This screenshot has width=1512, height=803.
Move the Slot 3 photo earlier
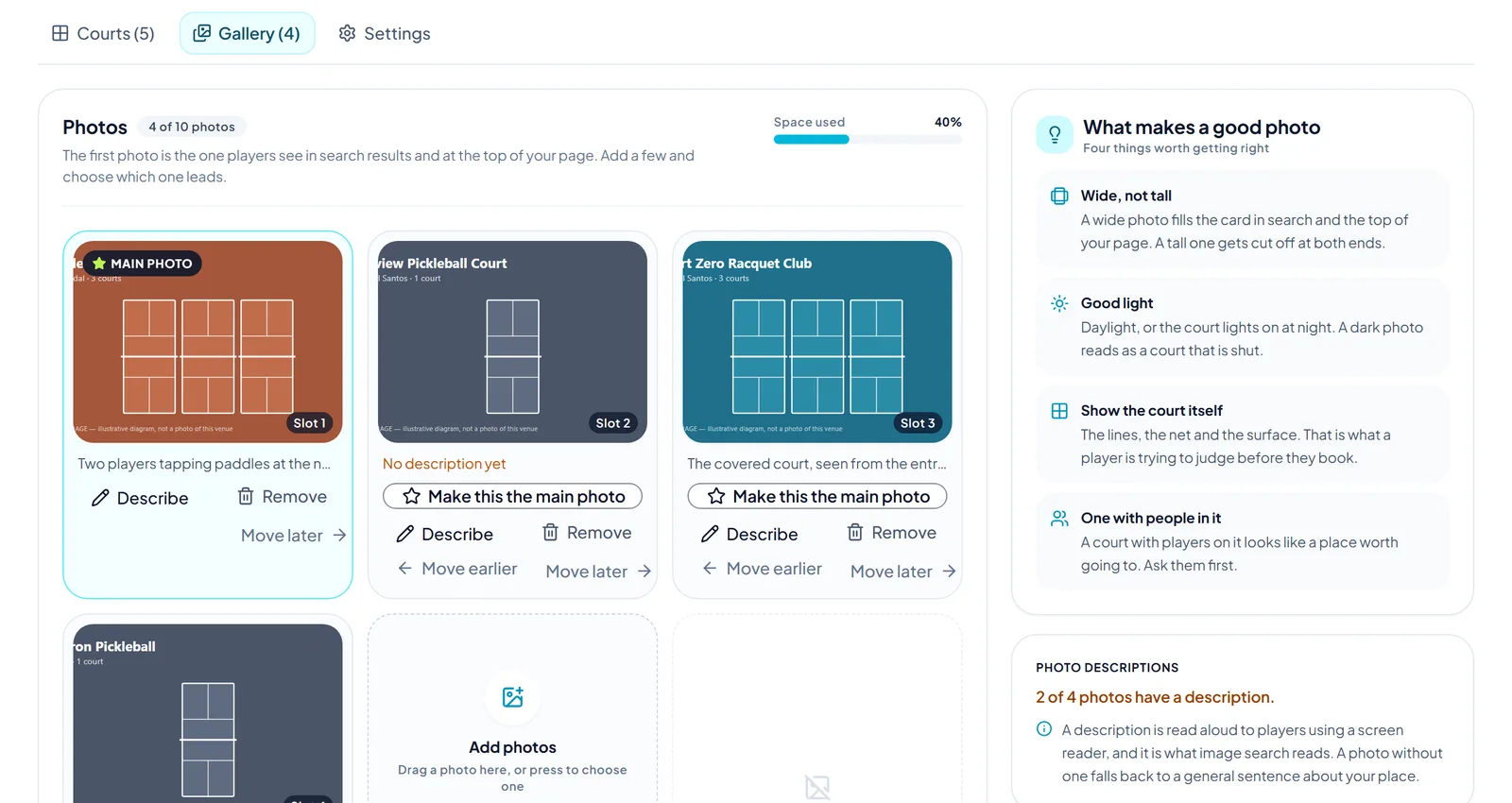(762, 569)
